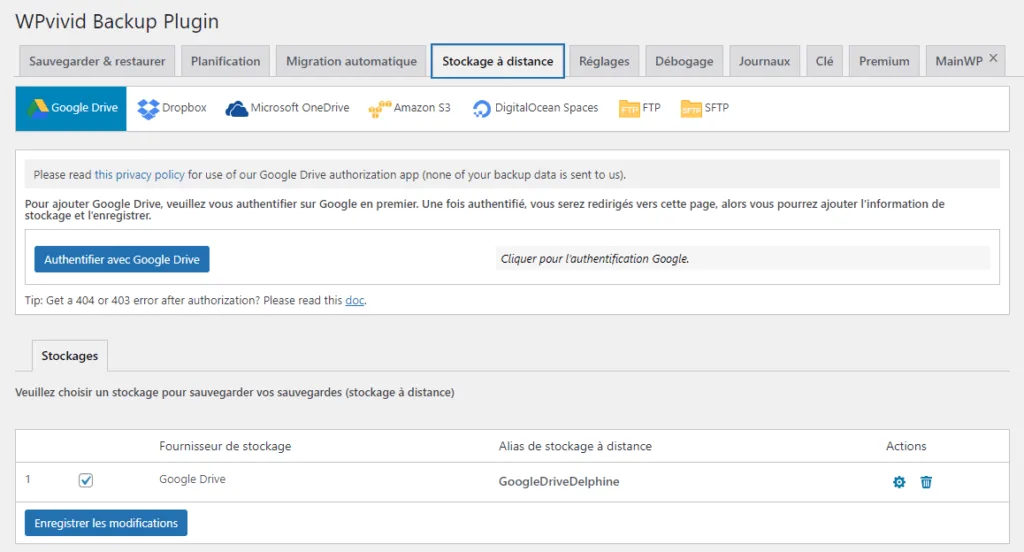Open the Premium tab
Screen dimensions: 1024x552
884,61
